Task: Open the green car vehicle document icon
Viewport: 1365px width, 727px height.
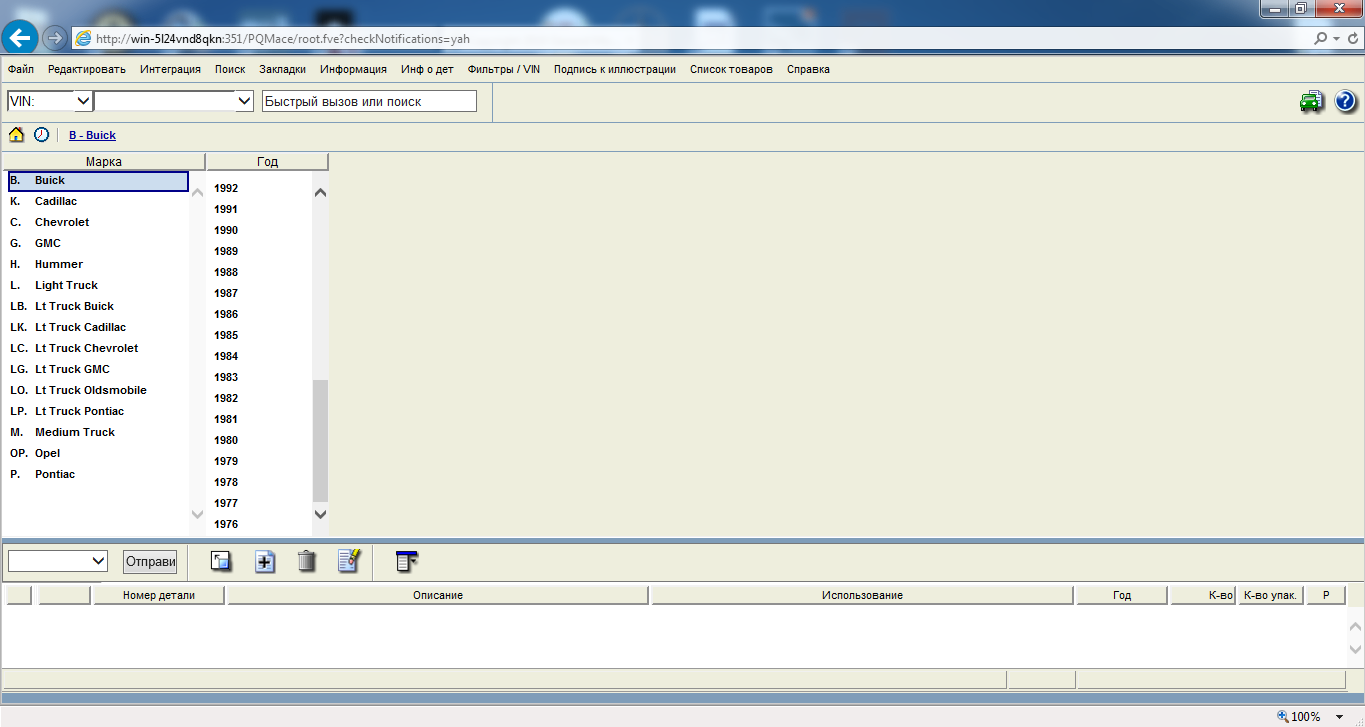Action: tap(1312, 101)
